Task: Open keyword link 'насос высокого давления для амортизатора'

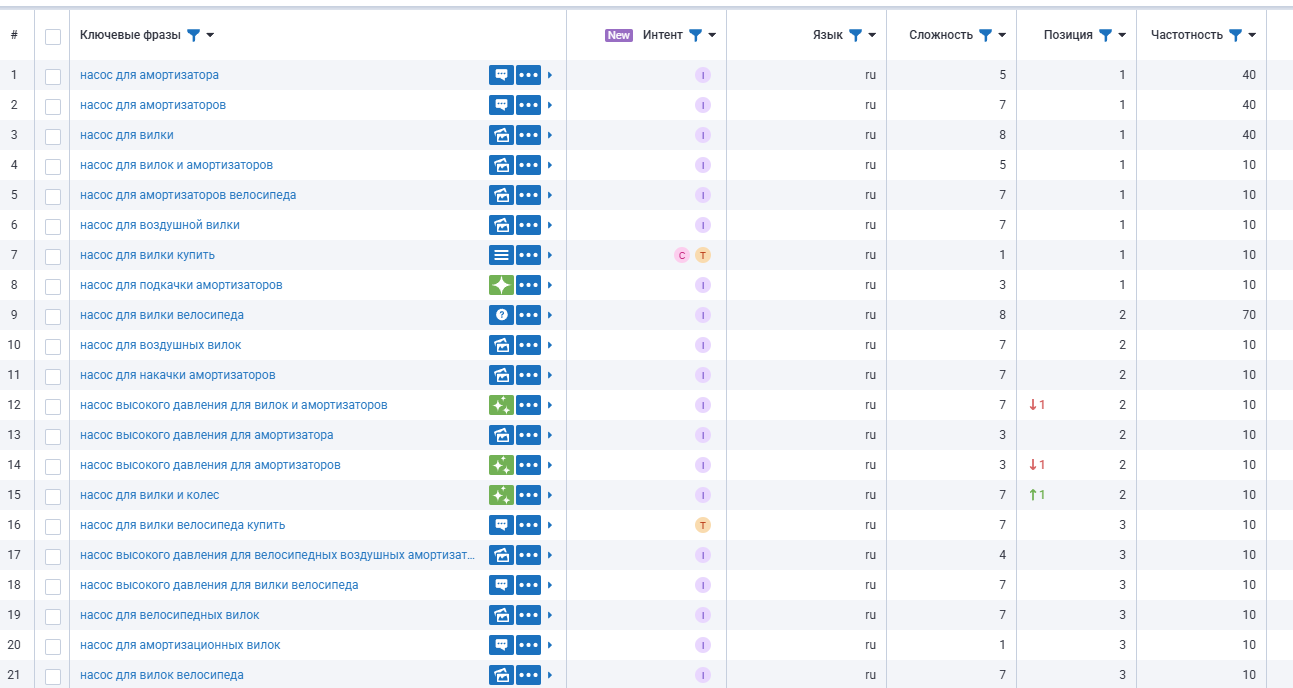Action: coord(207,435)
